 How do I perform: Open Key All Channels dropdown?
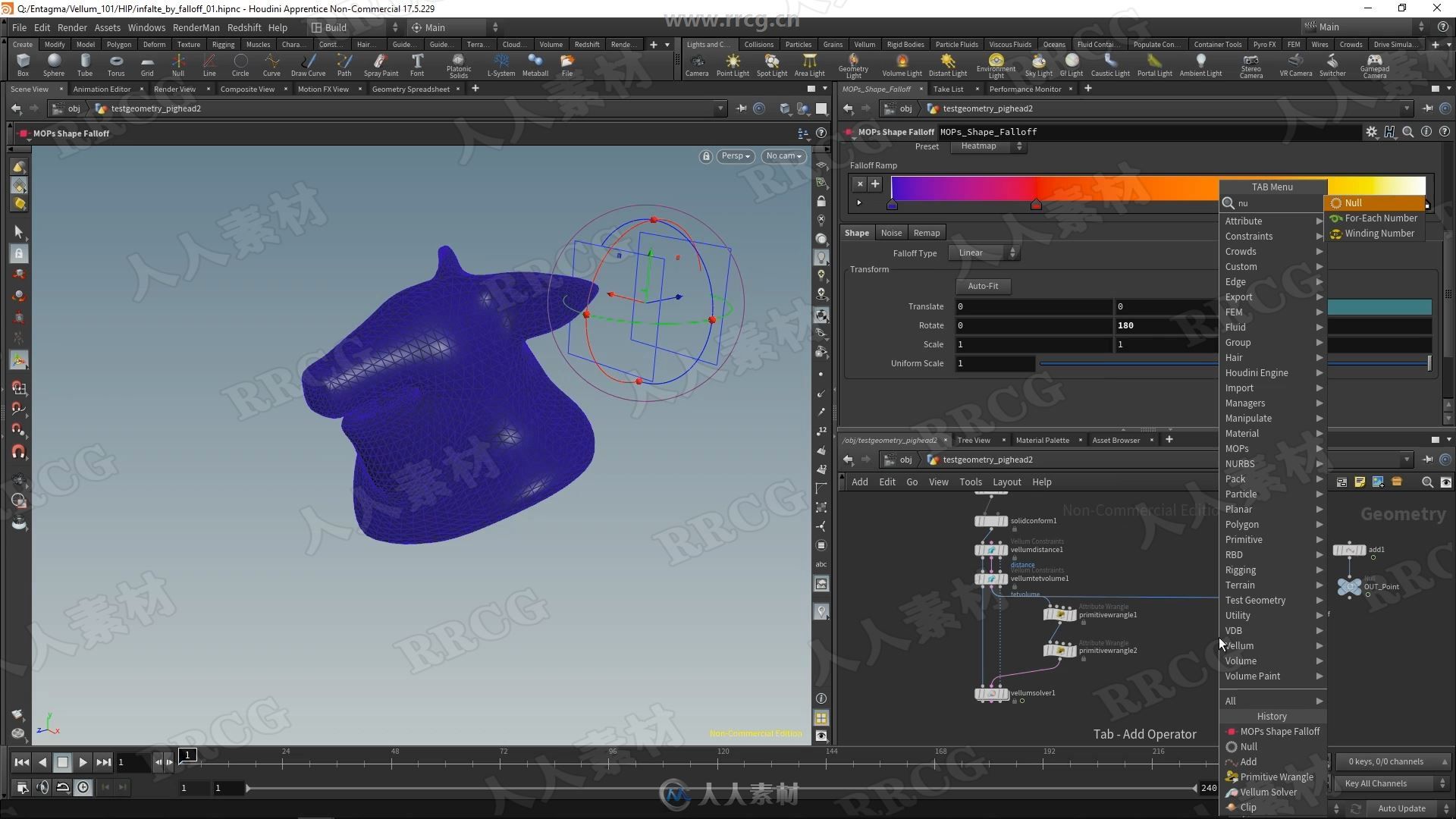point(1395,783)
